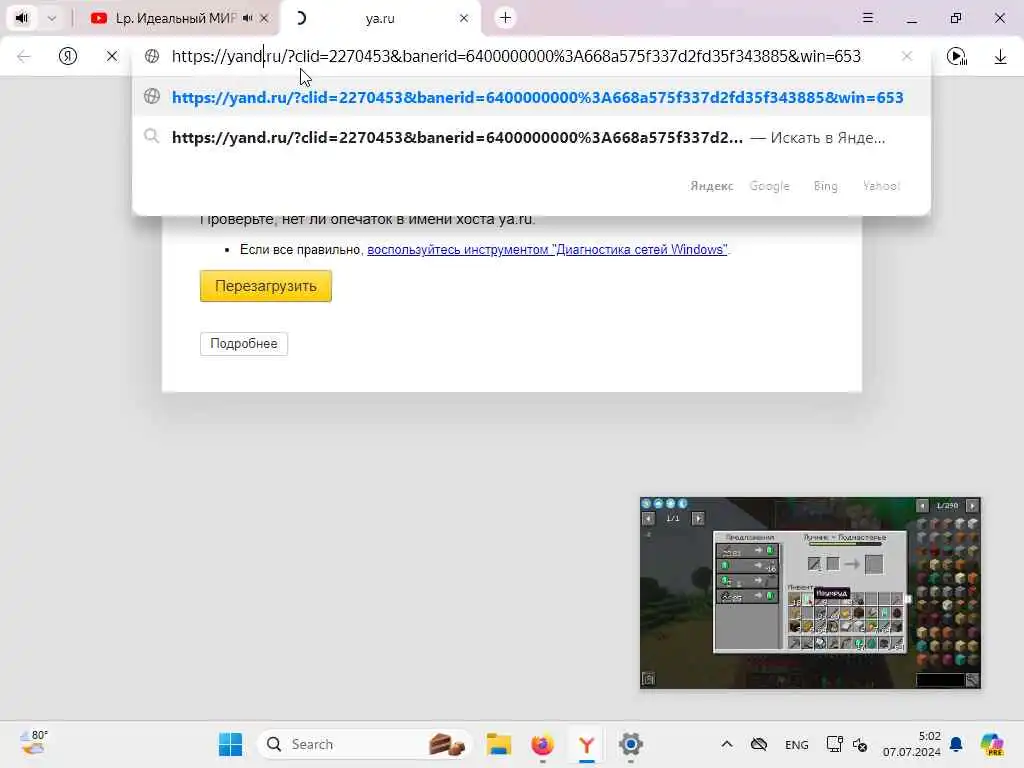Search with Яндекс engine option
Screen dimensions: 1024x768
712,186
